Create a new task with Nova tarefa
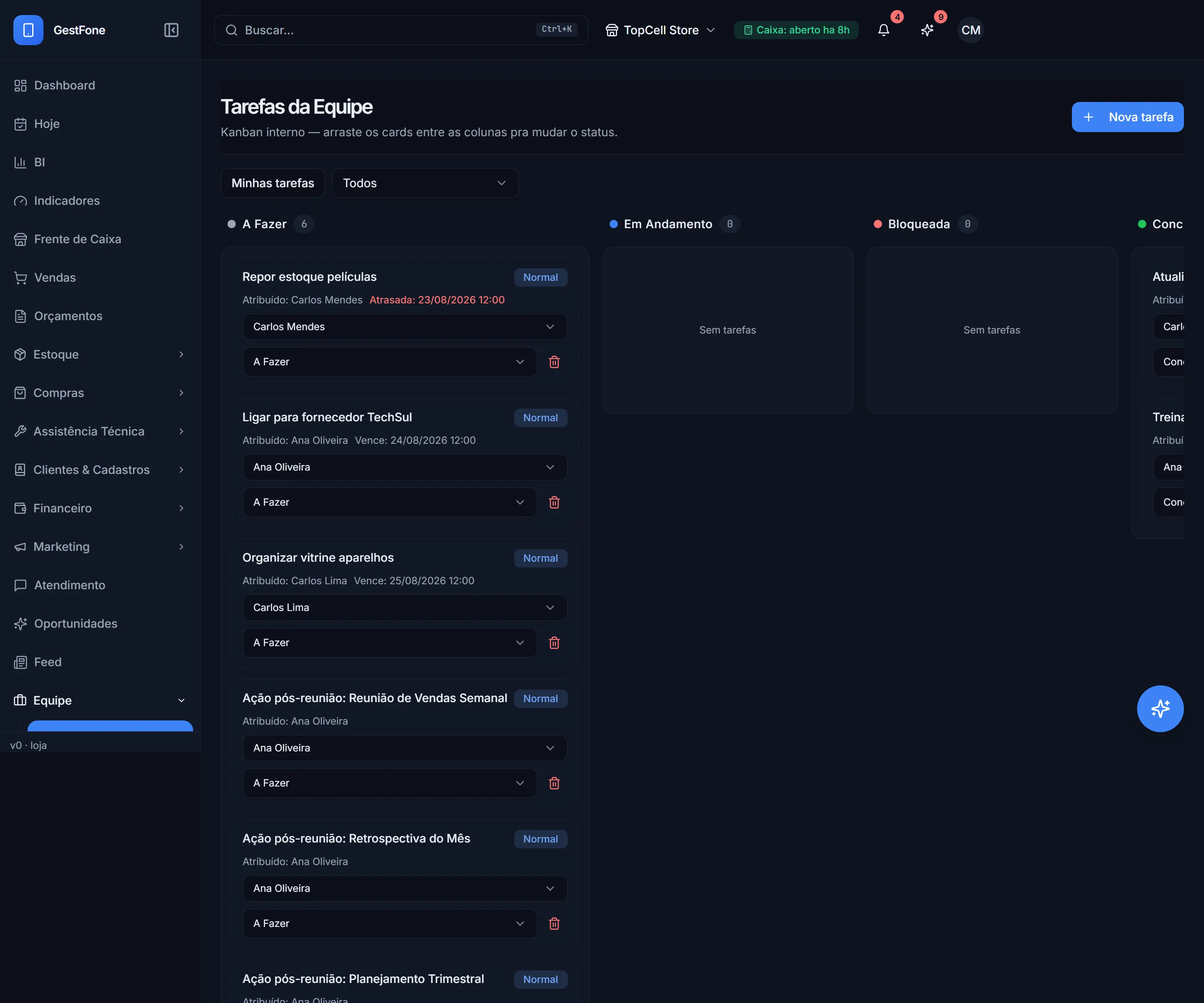This screenshot has height=1003, width=1204. click(1127, 117)
